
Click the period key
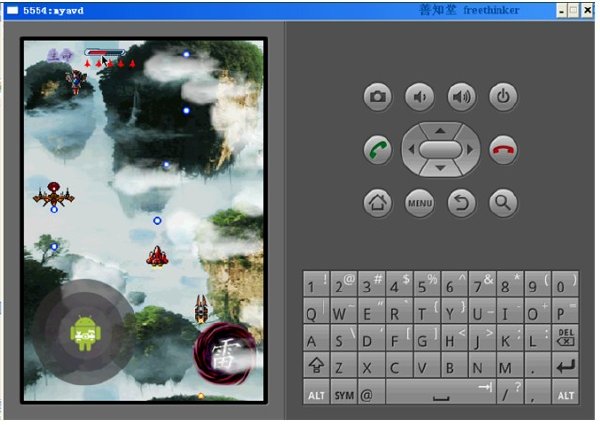(537, 365)
